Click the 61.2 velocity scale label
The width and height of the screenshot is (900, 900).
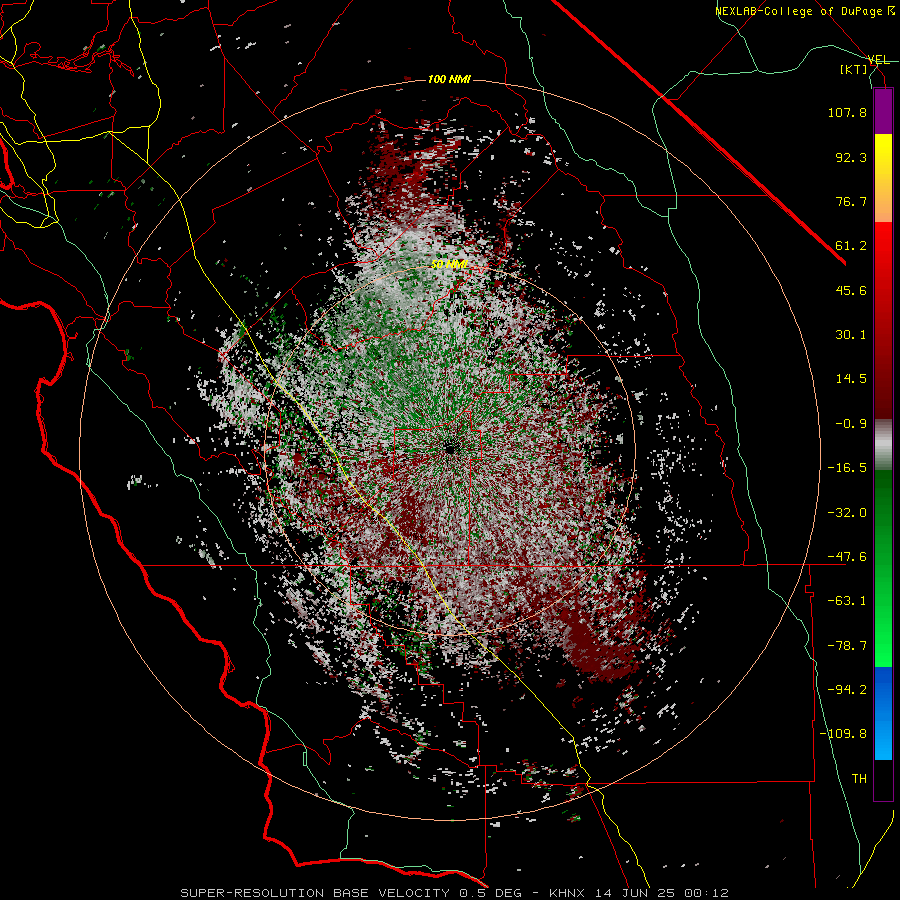851,246
